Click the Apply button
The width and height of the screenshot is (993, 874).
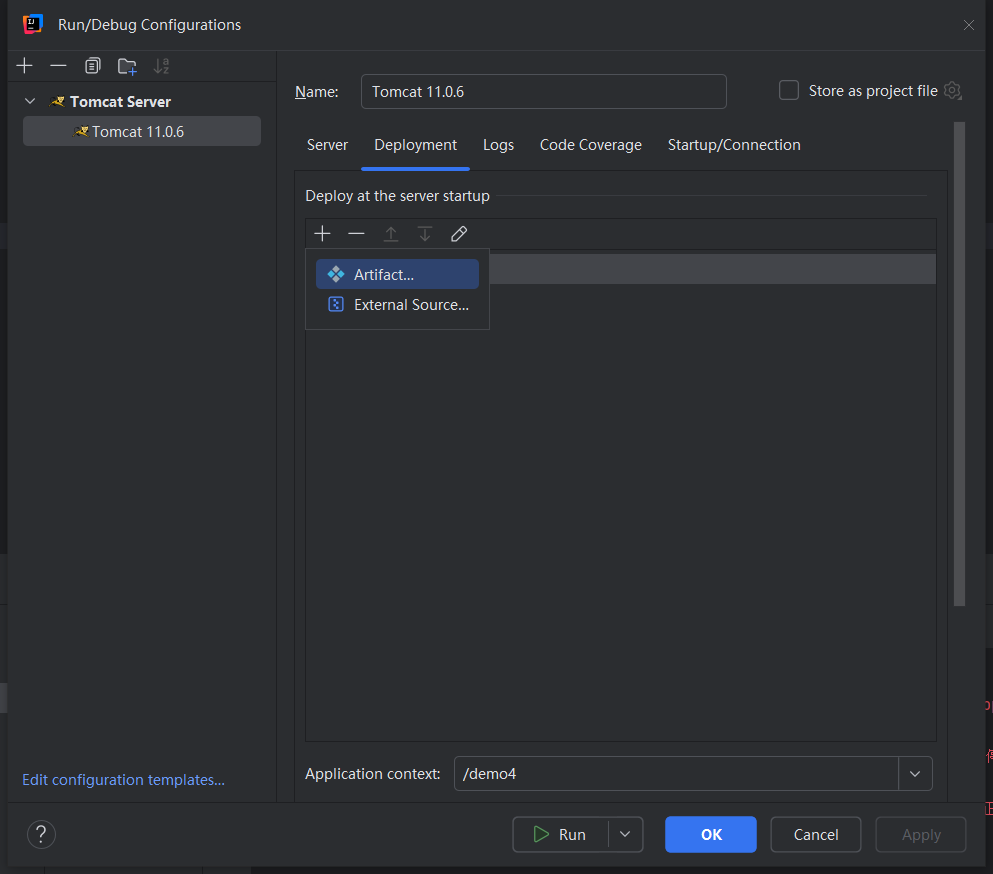[921, 834]
